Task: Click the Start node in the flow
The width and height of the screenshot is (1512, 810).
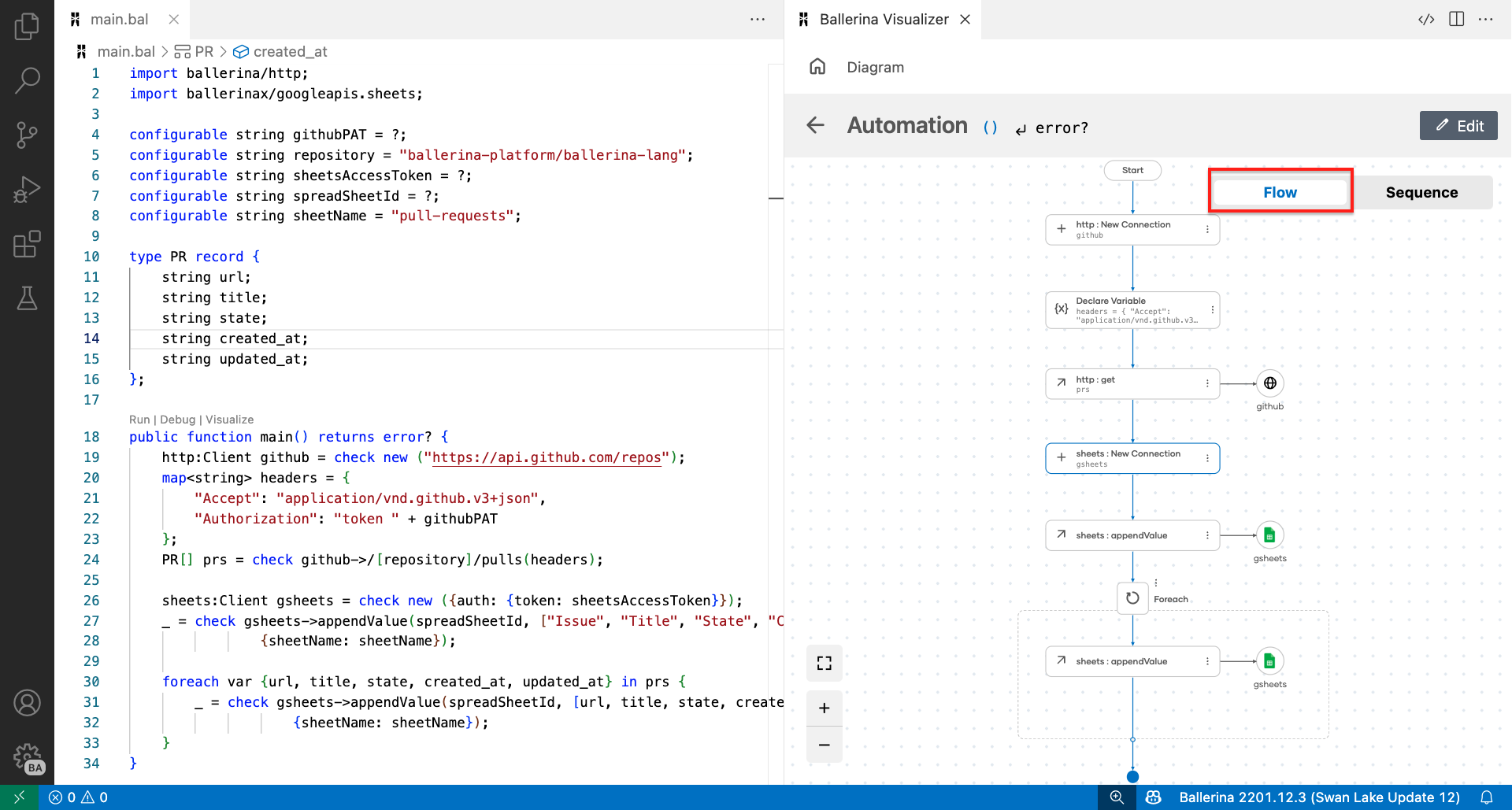Action: pos(1132,170)
